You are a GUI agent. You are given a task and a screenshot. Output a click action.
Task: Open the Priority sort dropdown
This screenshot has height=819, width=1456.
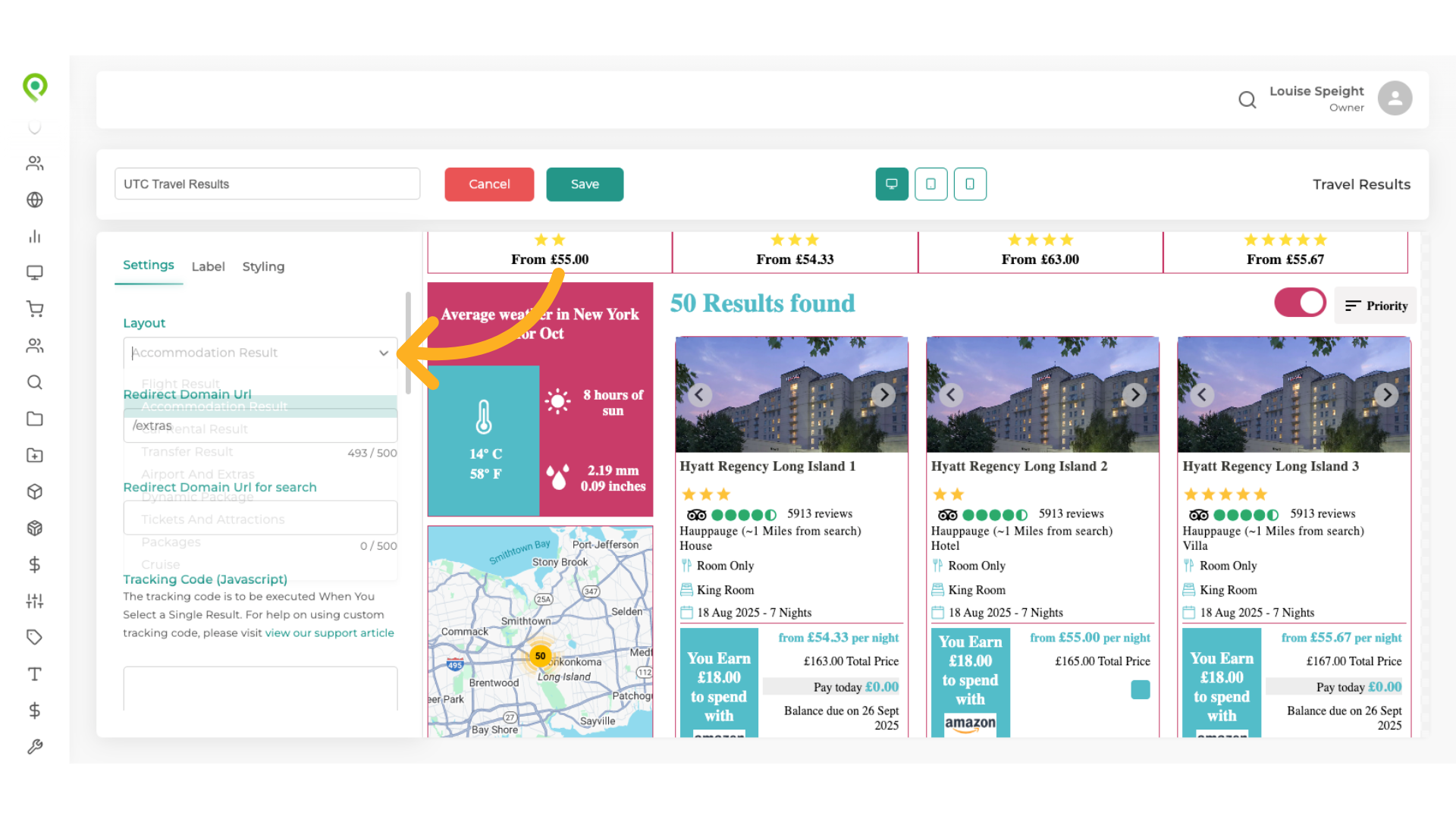point(1376,306)
